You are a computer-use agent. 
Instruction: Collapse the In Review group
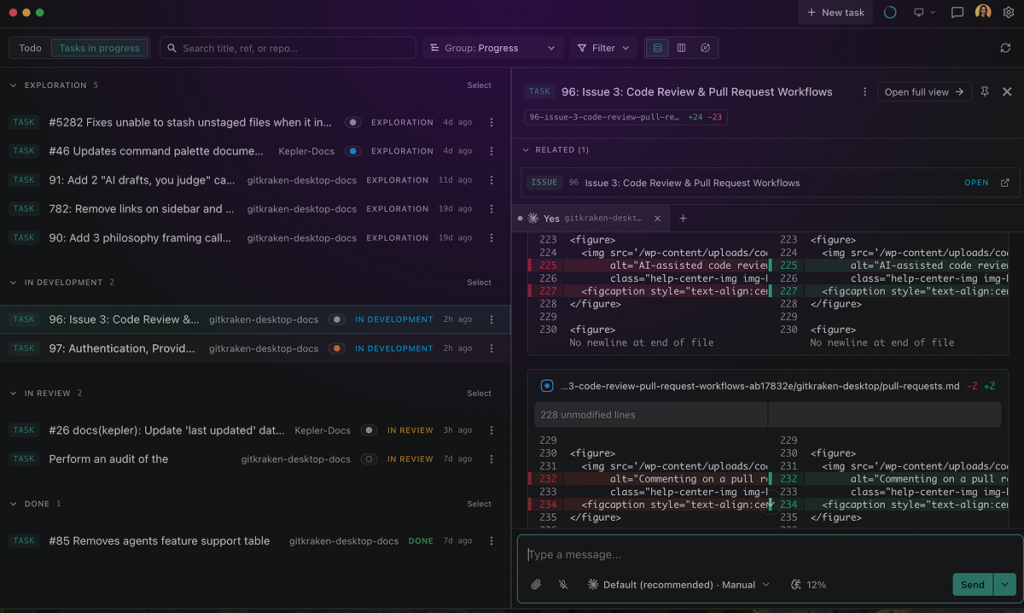click(13, 394)
